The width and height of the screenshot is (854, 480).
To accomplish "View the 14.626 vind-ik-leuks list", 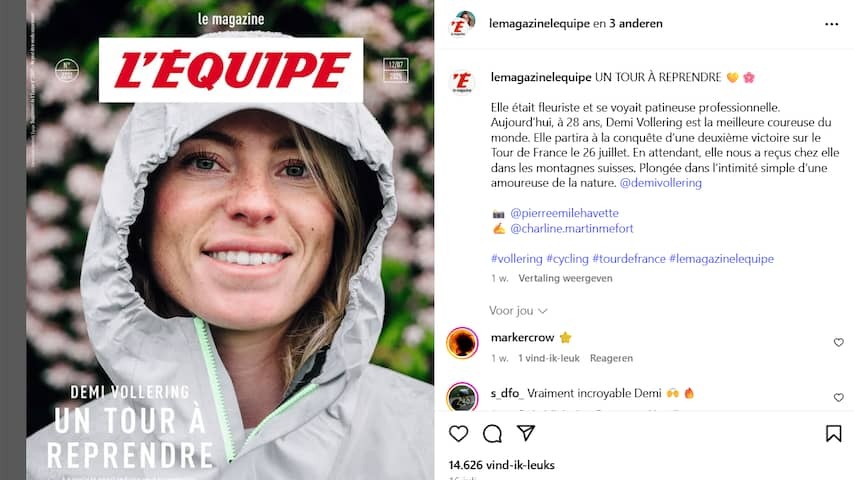I will point(502,465).
